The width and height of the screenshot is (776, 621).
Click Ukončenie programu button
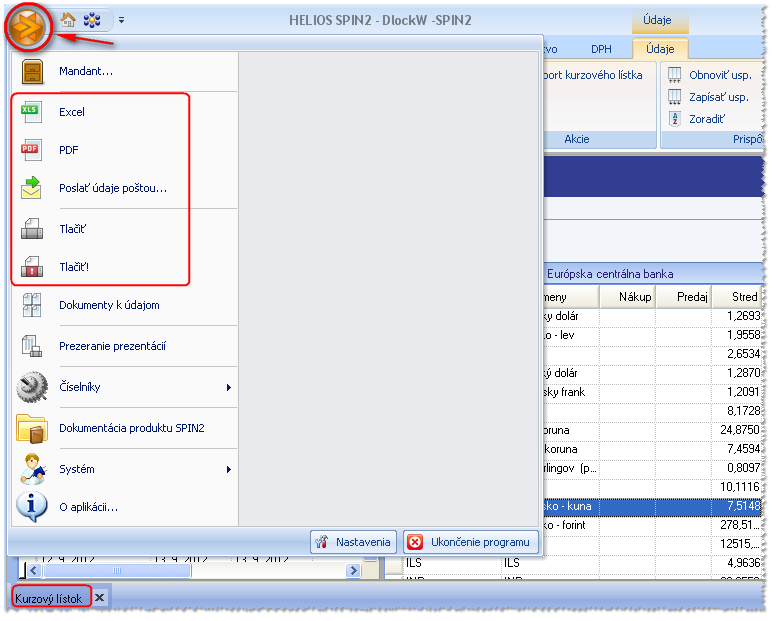[471, 542]
